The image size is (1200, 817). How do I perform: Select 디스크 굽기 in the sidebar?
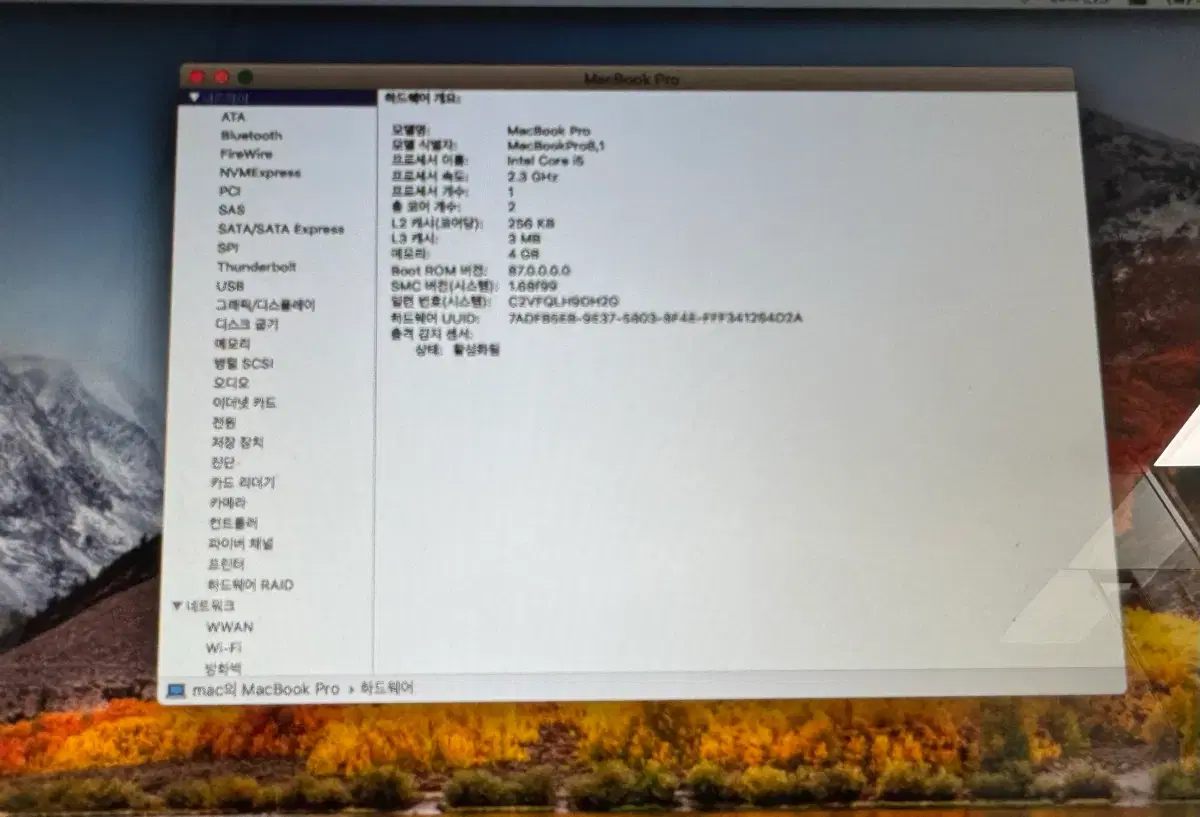tap(247, 325)
